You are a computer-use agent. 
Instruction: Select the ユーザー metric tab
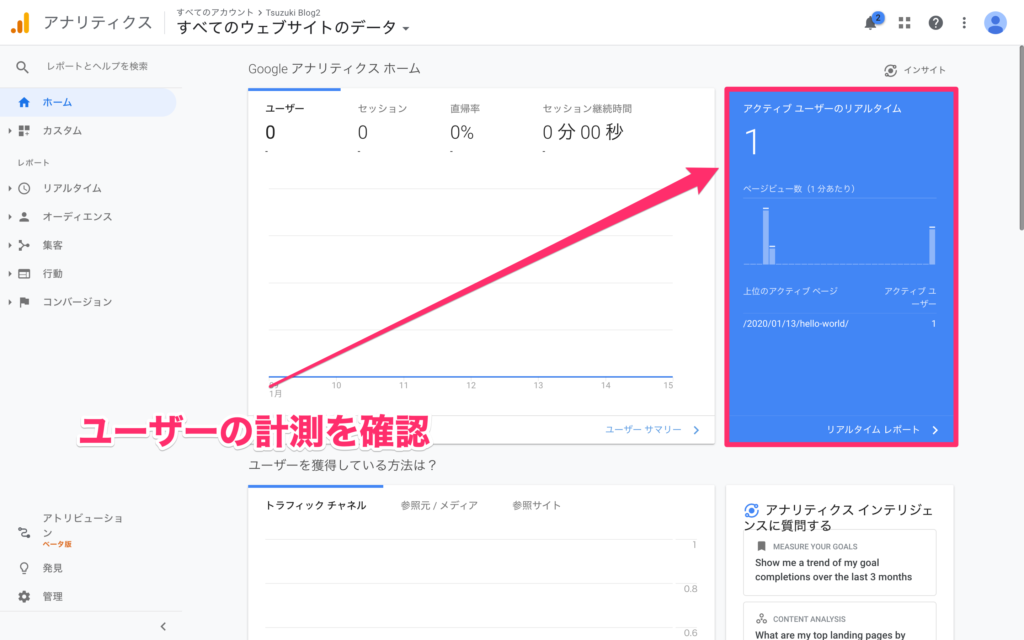pyautogui.click(x=294, y=124)
